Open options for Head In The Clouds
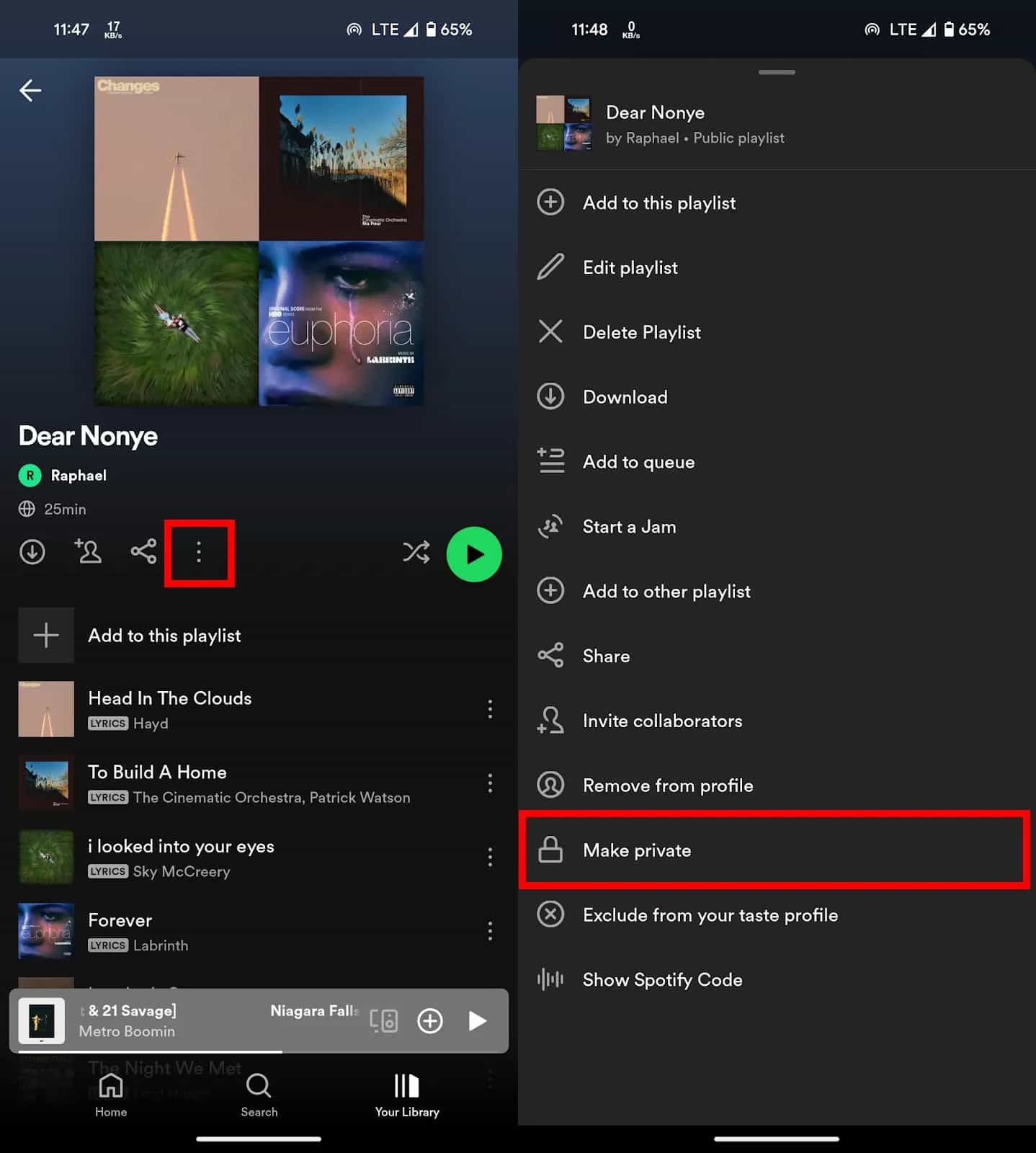The width and height of the screenshot is (1036, 1153). tap(490, 709)
